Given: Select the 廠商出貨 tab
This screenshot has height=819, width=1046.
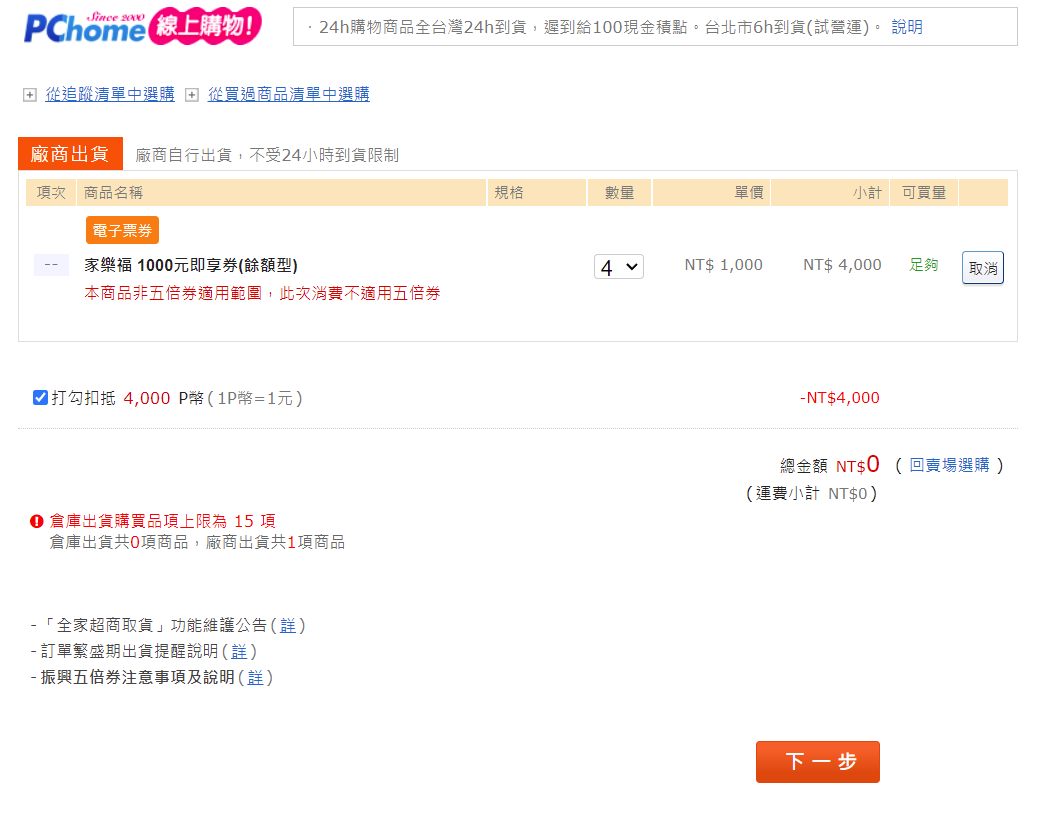Looking at the screenshot, I should 70,153.
